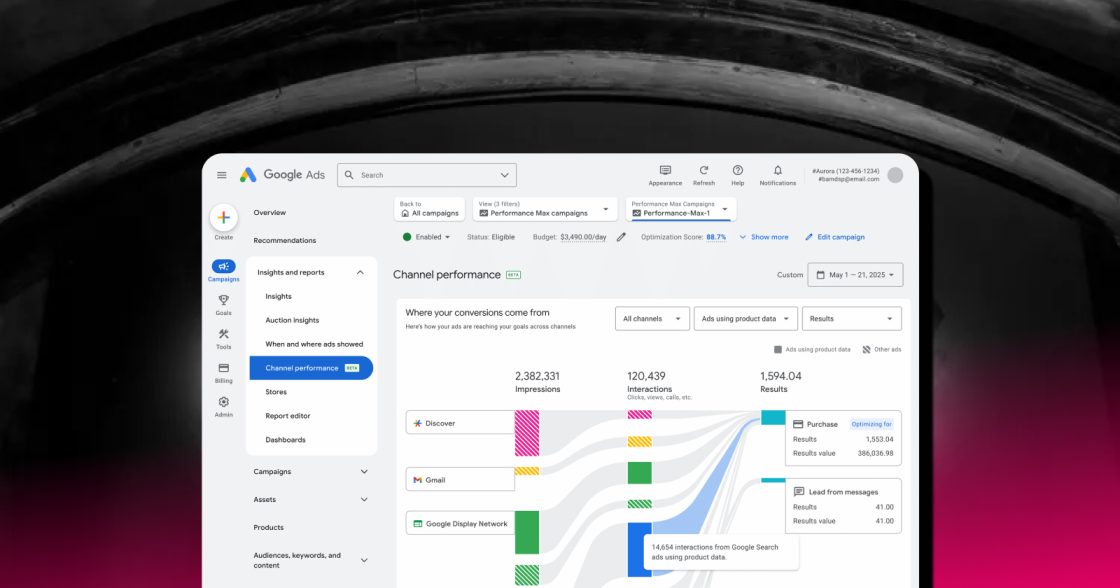Viewport: 1120px width, 588px height.
Task: Click the Purchase results card
Action: (844, 438)
